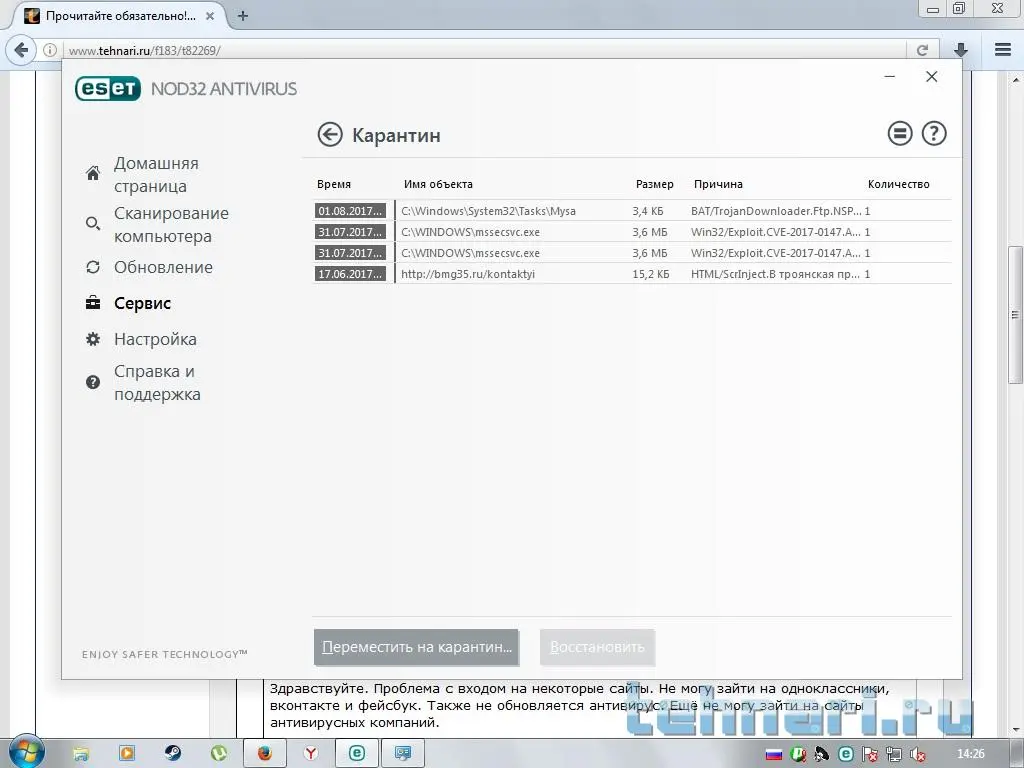Open uTorrent from the taskbar
The width and height of the screenshot is (1024, 768).
(219, 754)
